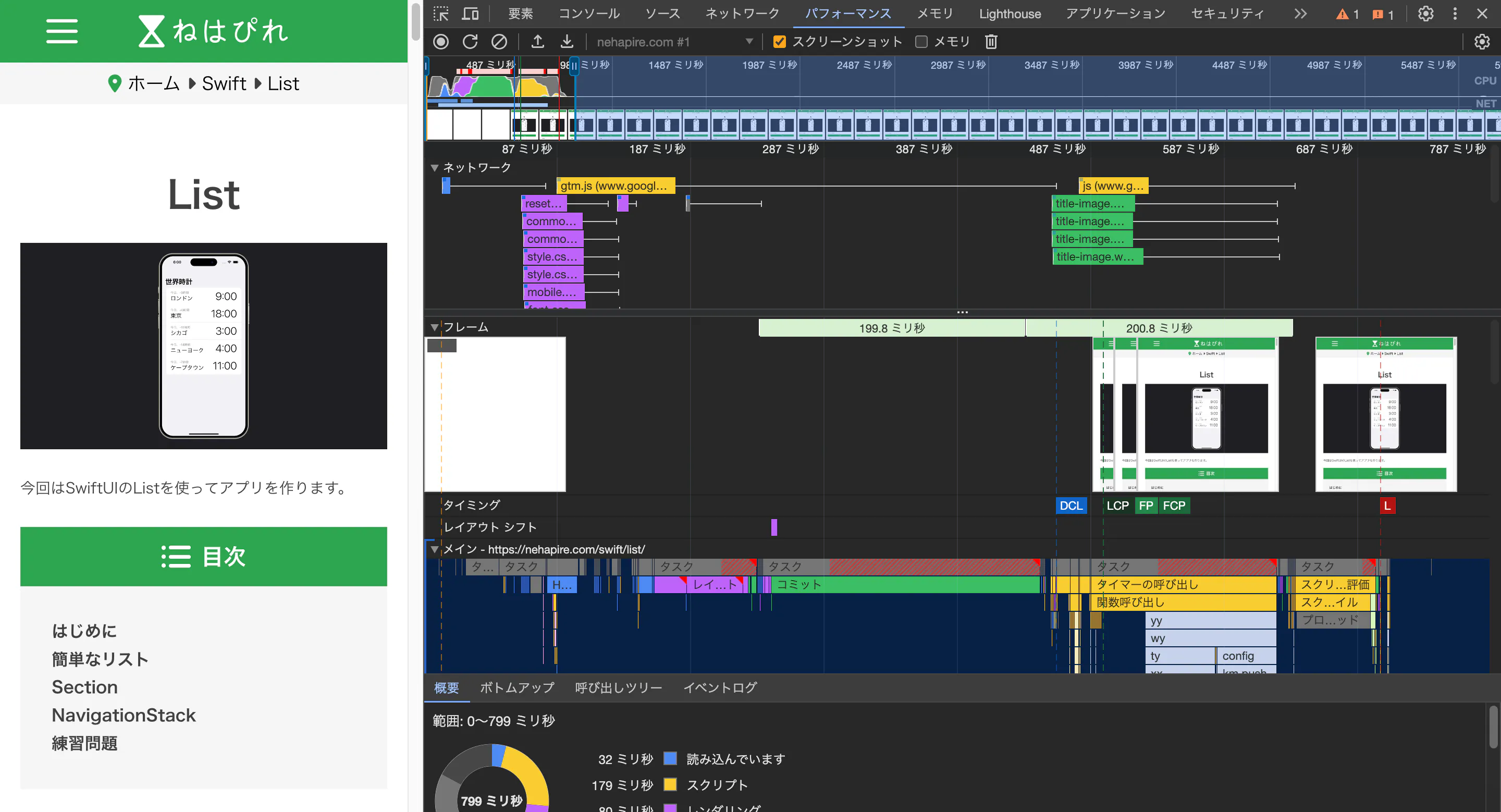Click the ねはぴれ hourglass site logo
The image size is (1501, 812).
pyautogui.click(x=213, y=31)
